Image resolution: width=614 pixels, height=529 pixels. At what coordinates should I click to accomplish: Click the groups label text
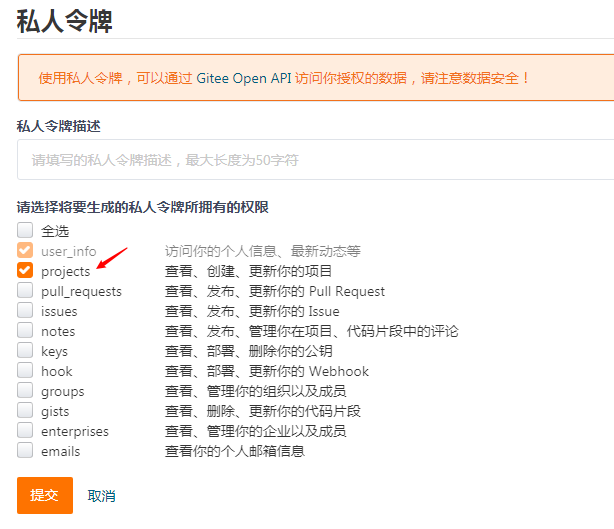click(63, 392)
